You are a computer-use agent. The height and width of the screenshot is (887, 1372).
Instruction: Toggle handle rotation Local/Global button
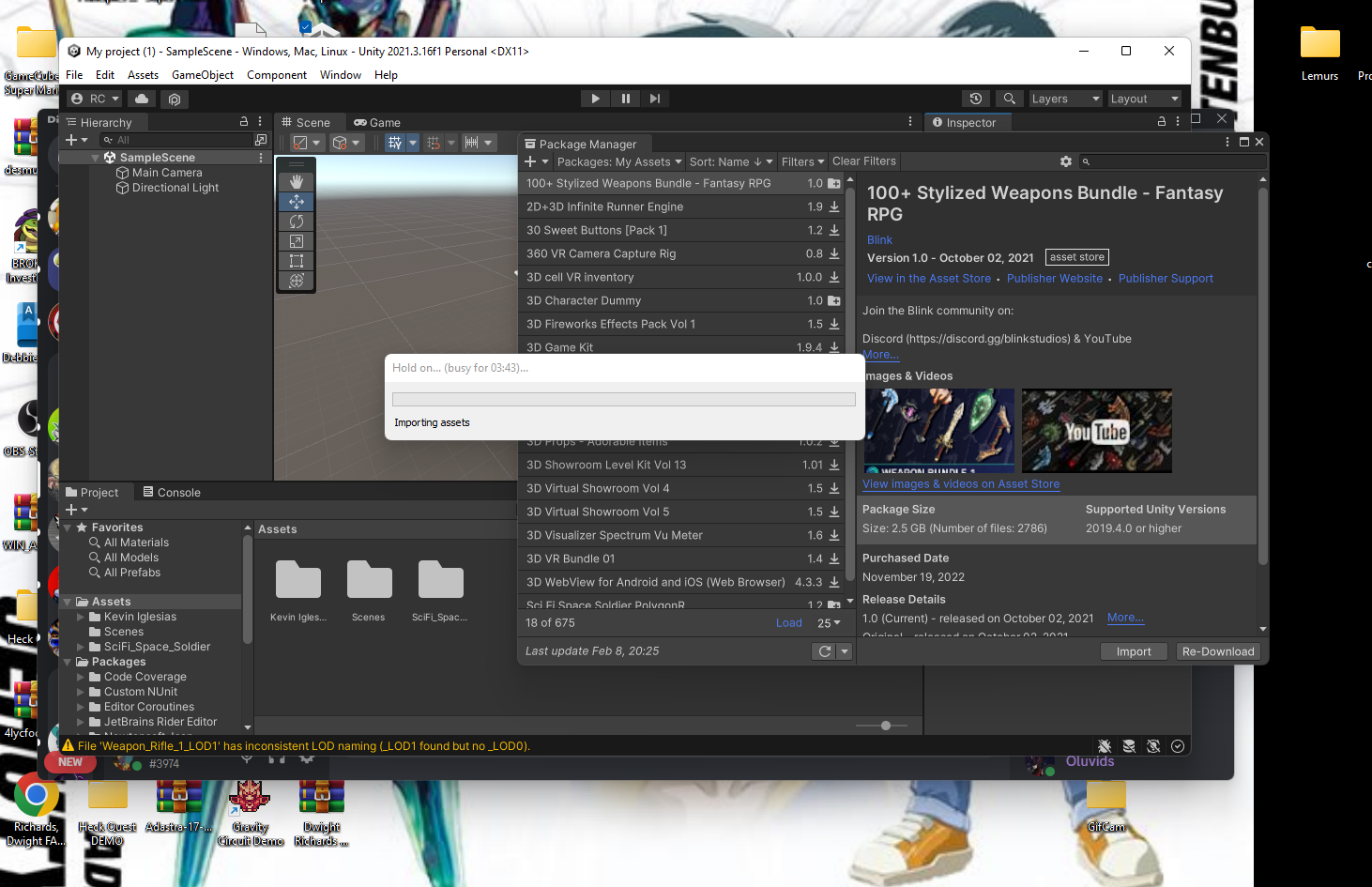345,143
